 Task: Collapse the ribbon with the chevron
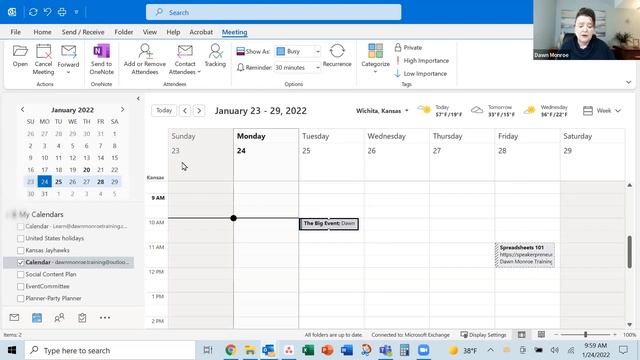click(x=629, y=82)
